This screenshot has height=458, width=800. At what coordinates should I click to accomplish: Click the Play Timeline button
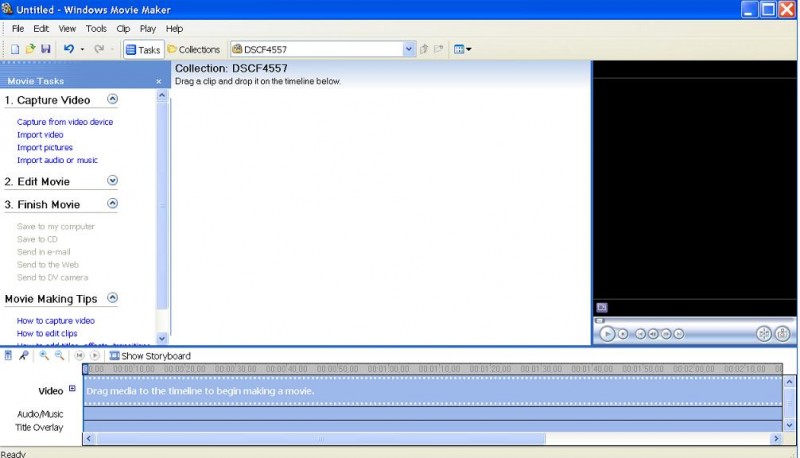coord(94,355)
